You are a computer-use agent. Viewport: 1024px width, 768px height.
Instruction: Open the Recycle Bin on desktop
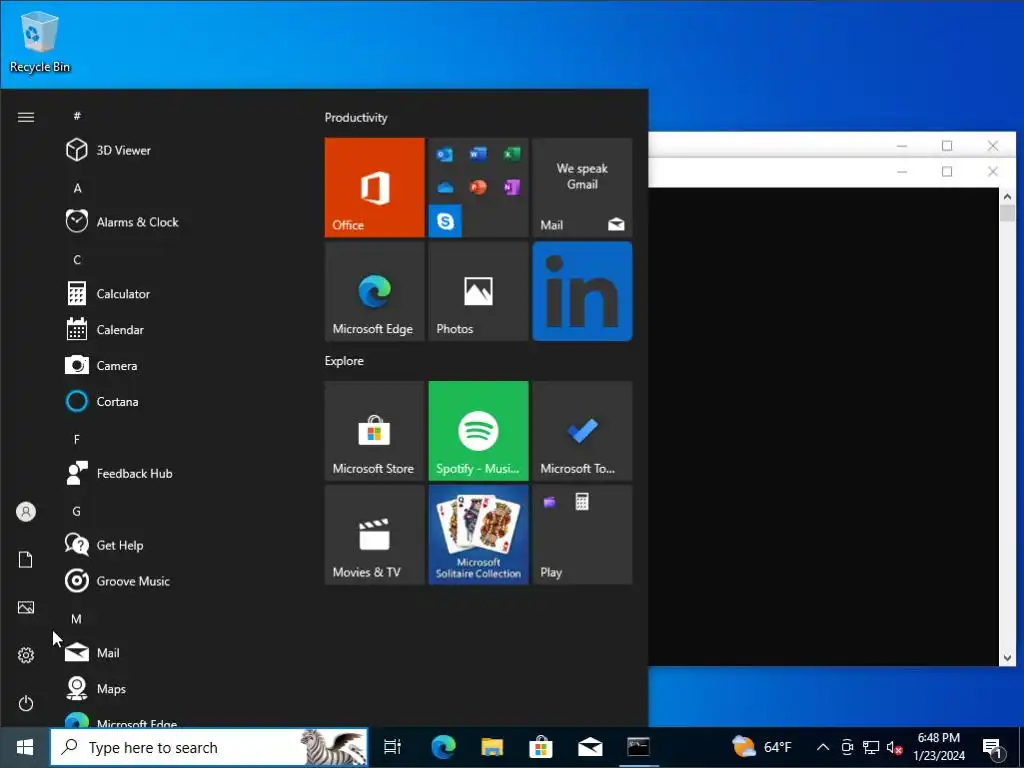click(x=40, y=42)
